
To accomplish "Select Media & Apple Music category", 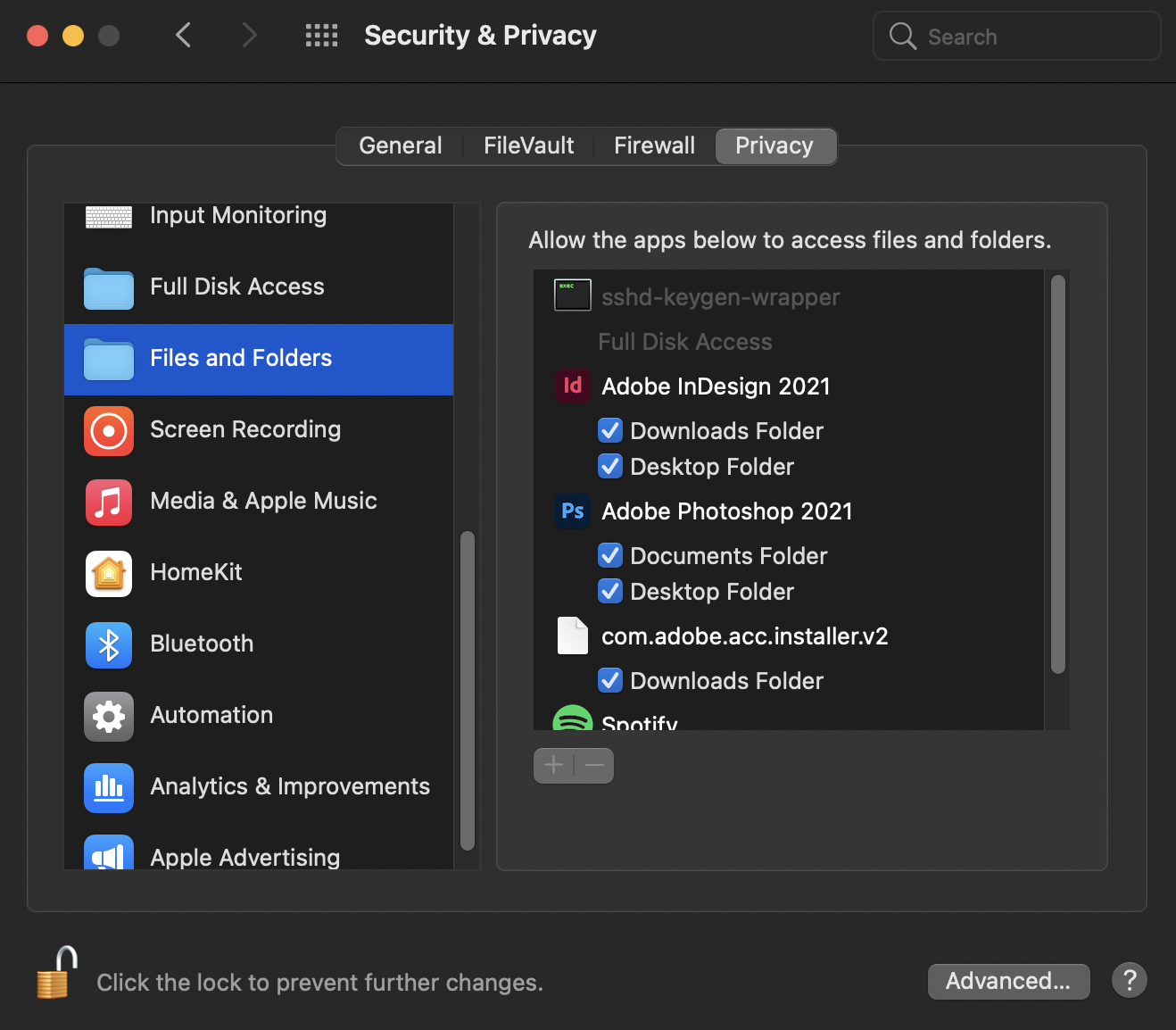I will click(259, 503).
